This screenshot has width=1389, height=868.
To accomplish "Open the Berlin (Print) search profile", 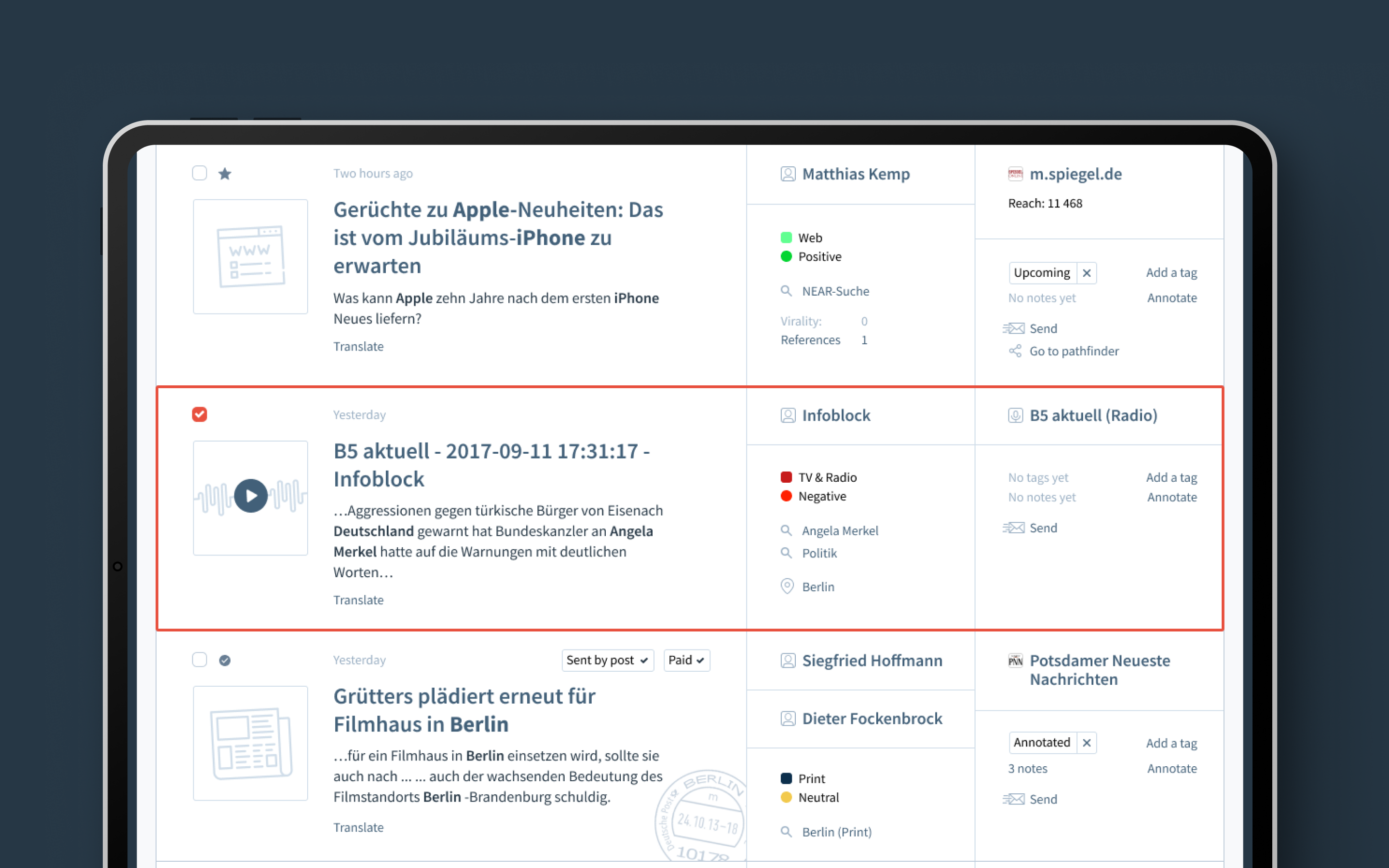I will (x=837, y=832).
